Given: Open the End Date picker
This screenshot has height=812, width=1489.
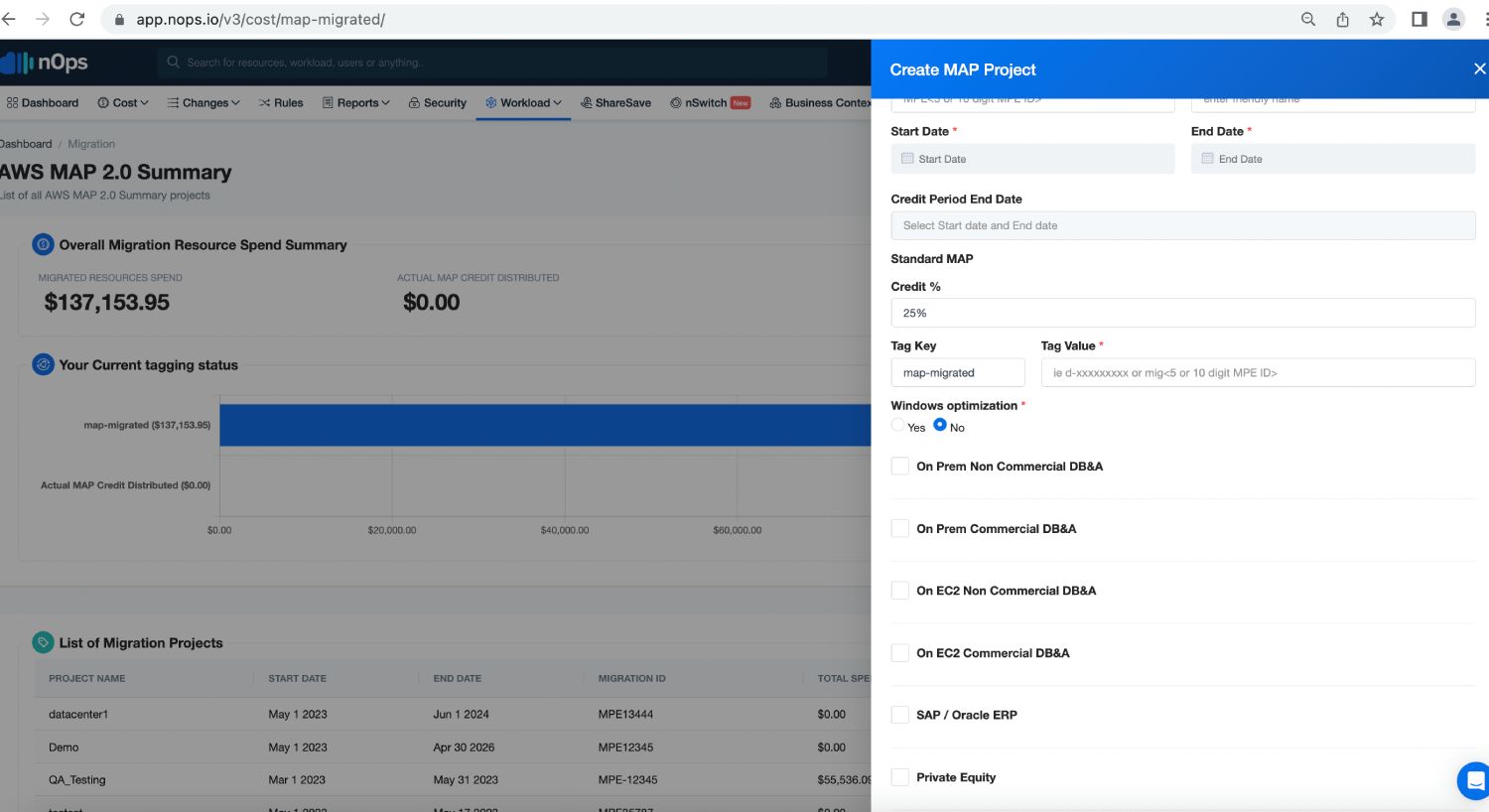Looking at the screenshot, I should (1333, 159).
